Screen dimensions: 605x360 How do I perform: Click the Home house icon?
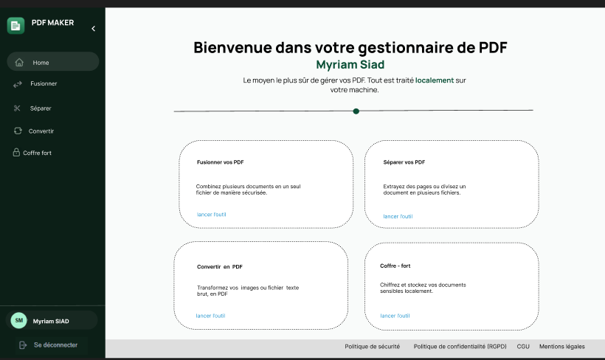pyautogui.click(x=19, y=62)
